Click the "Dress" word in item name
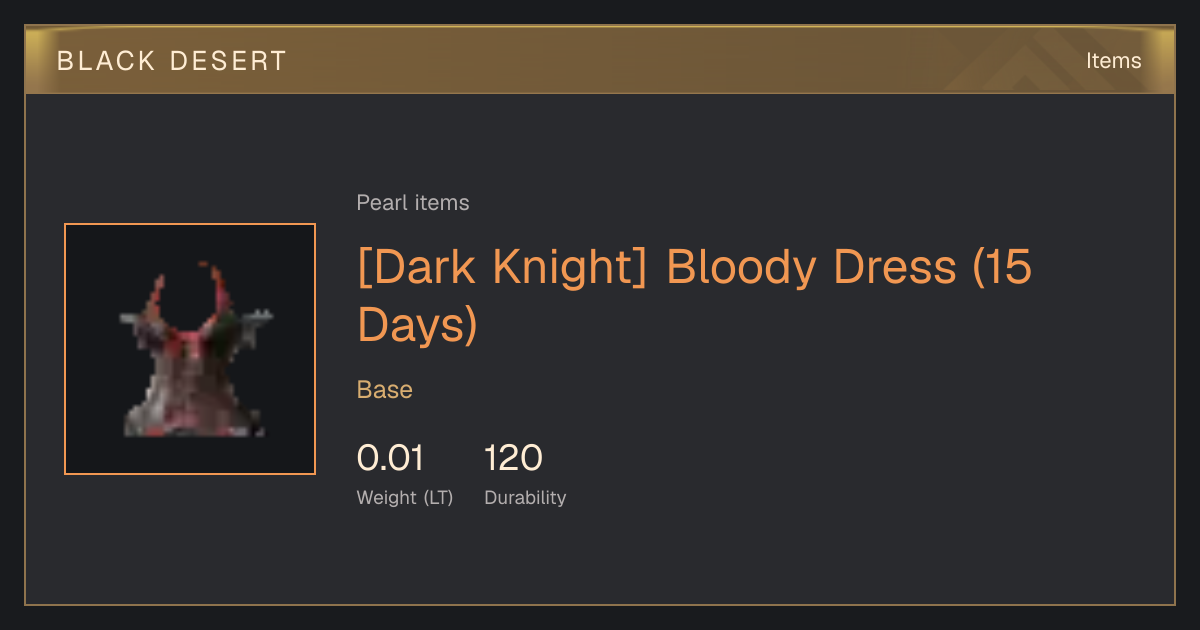Image resolution: width=1200 pixels, height=630 pixels. click(x=885, y=268)
